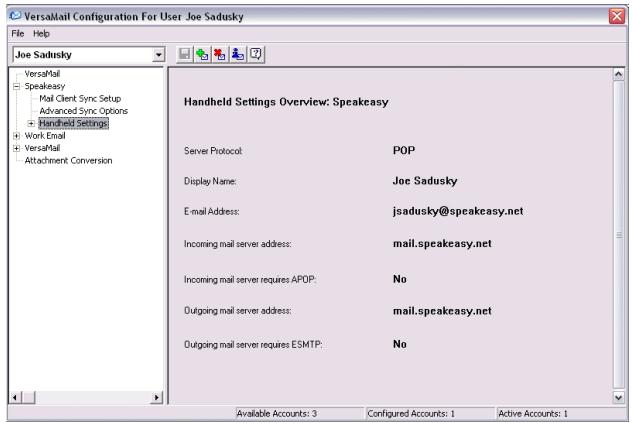Select the VersaMail item below Work Email
The height and width of the screenshot is (423, 632).
coord(42,148)
